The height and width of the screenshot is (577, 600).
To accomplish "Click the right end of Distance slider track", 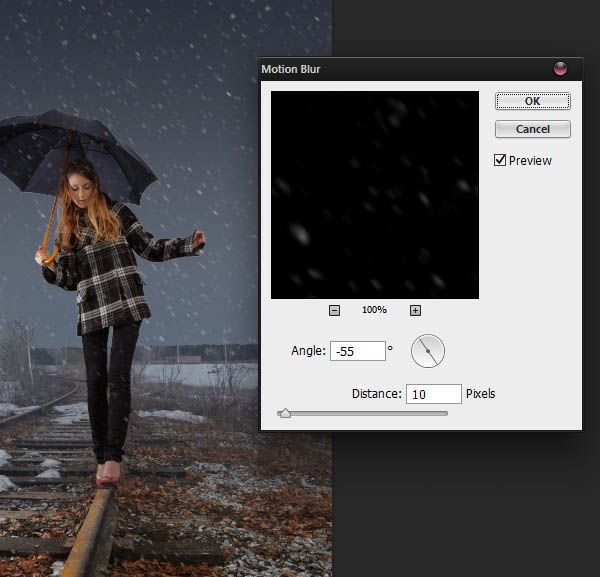I will [446, 413].
